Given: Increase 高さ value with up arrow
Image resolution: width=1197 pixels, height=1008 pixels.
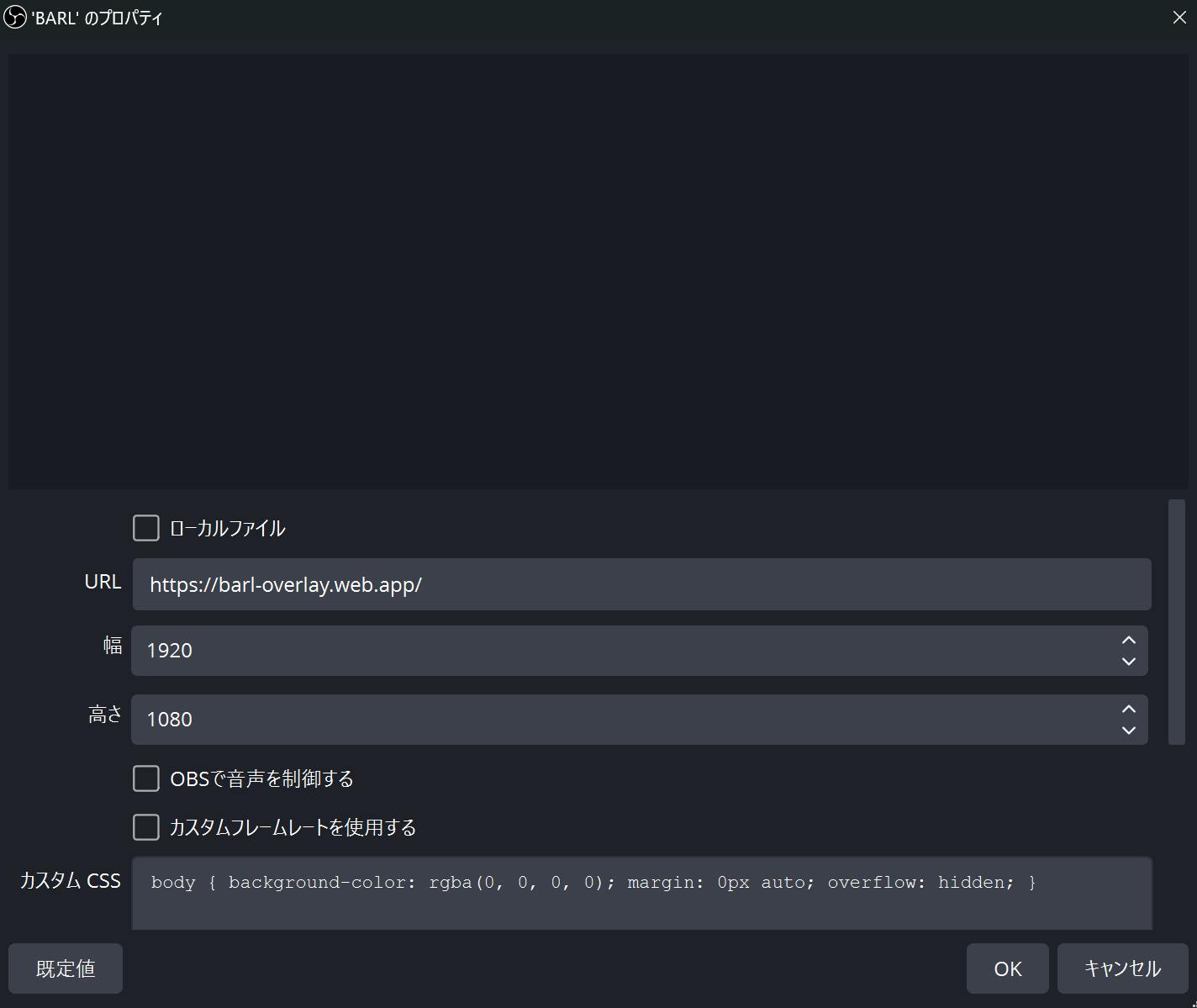Looking at the screenshot, I should click(1128, 709).
